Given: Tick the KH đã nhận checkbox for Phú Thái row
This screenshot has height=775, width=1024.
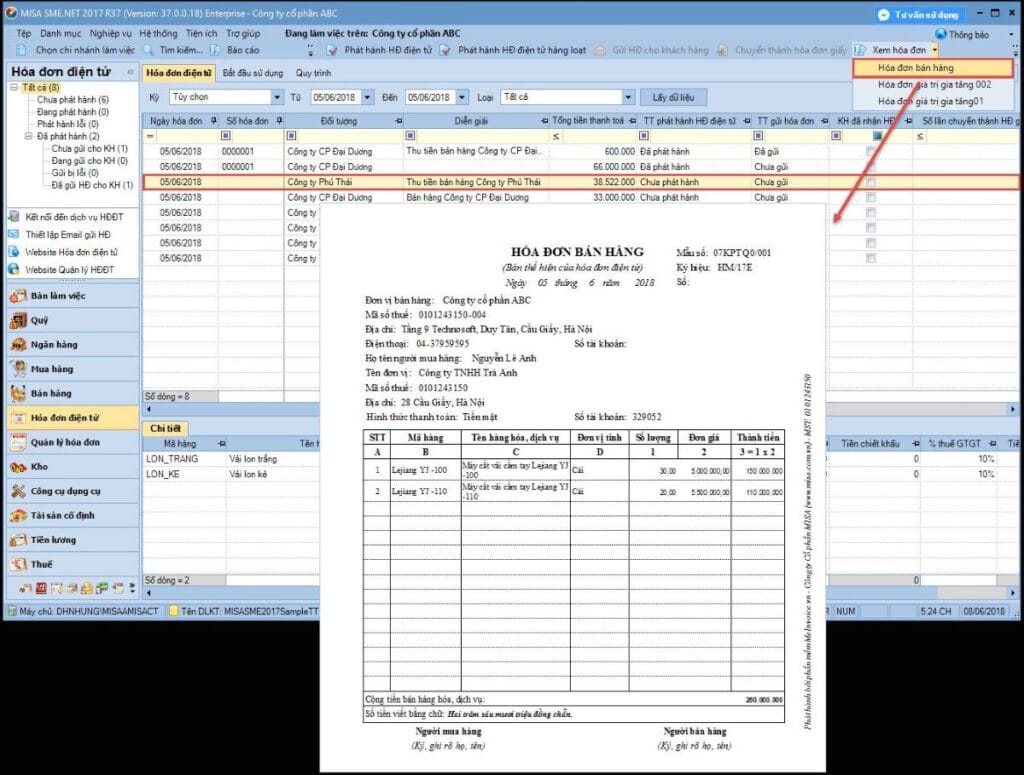Looking at the screenshot, I should point(871,182).
